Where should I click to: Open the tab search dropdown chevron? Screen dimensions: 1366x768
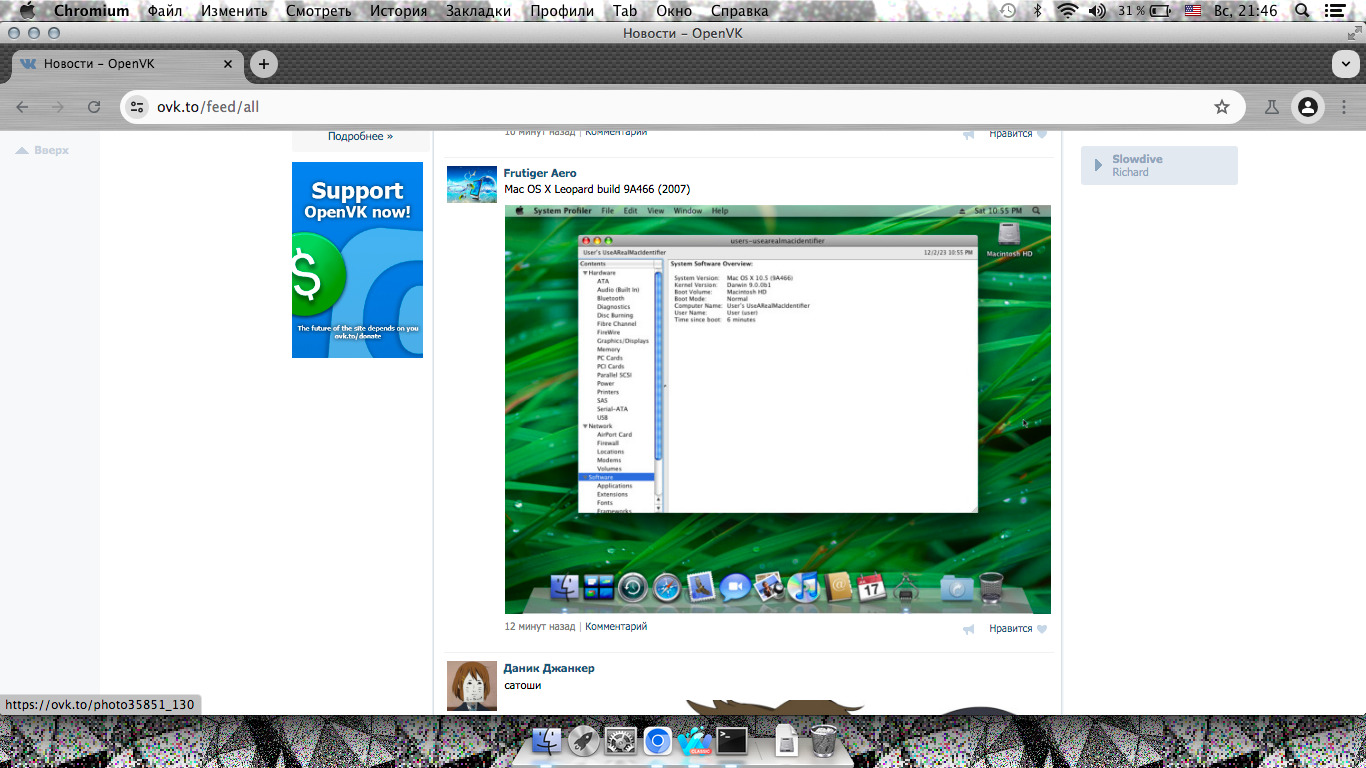click(1345, 64)
